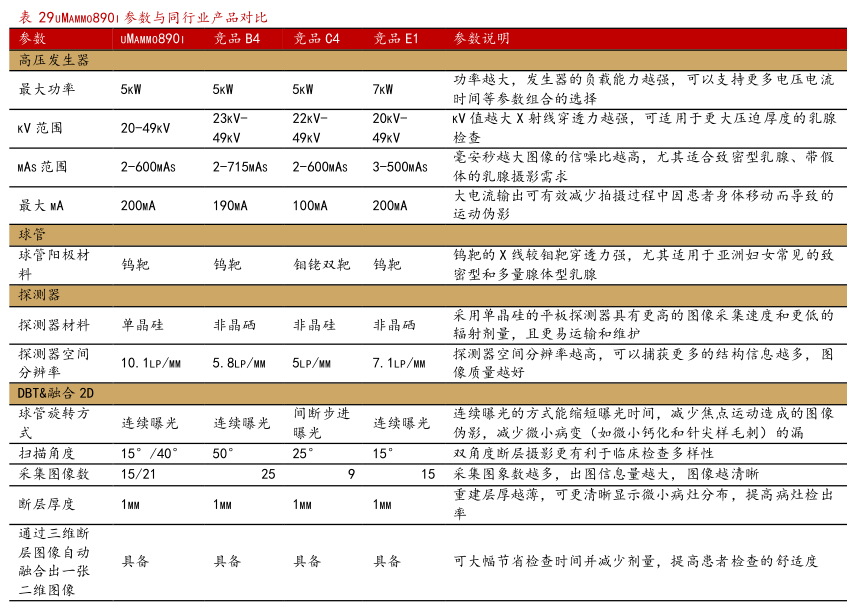Image resolution: width=847 pixels, height=604 pixels.
Task: Click the 竞品 E1 column header
Action: pyautogui.click(x=396, y=39)
